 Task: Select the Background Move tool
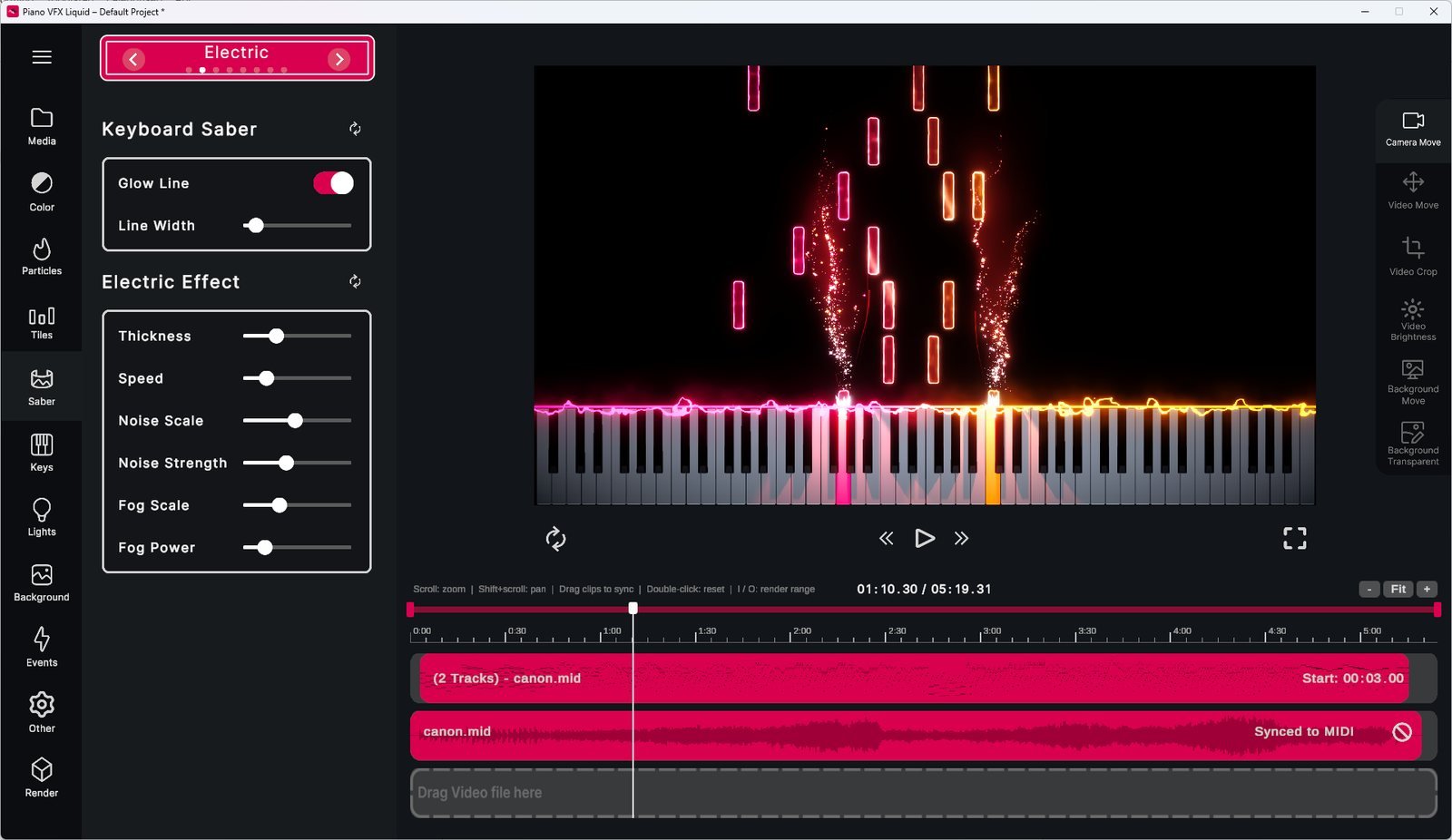click(x=1413, y=382)
